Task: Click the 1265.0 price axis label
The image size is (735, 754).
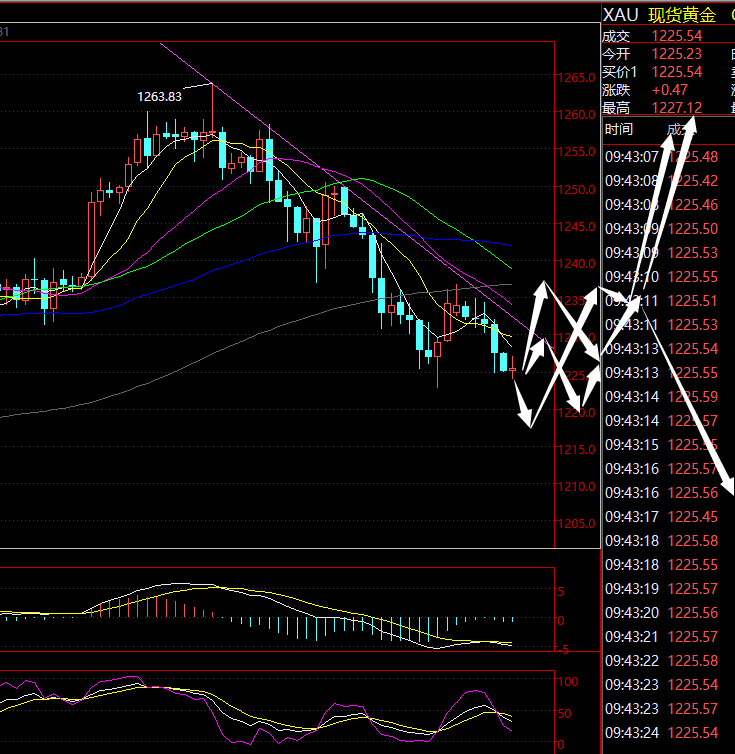Action: point(576,77)
